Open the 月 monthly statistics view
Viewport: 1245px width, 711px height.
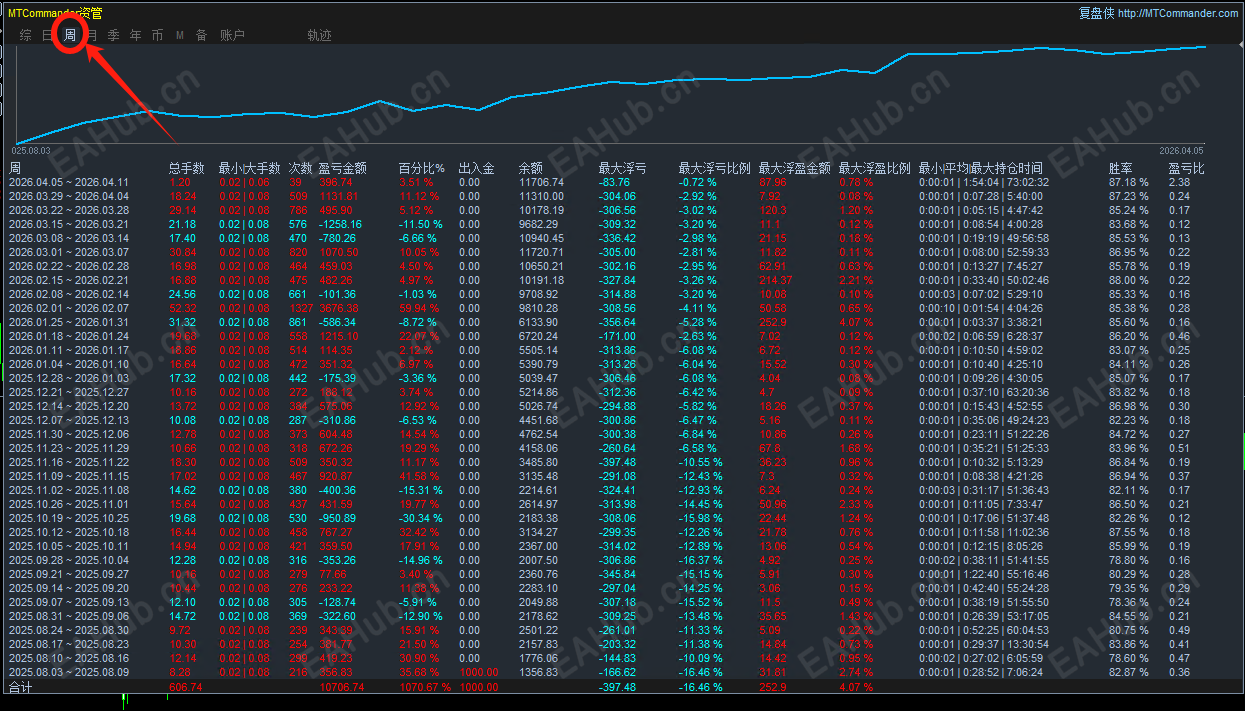tap(90, 34)
